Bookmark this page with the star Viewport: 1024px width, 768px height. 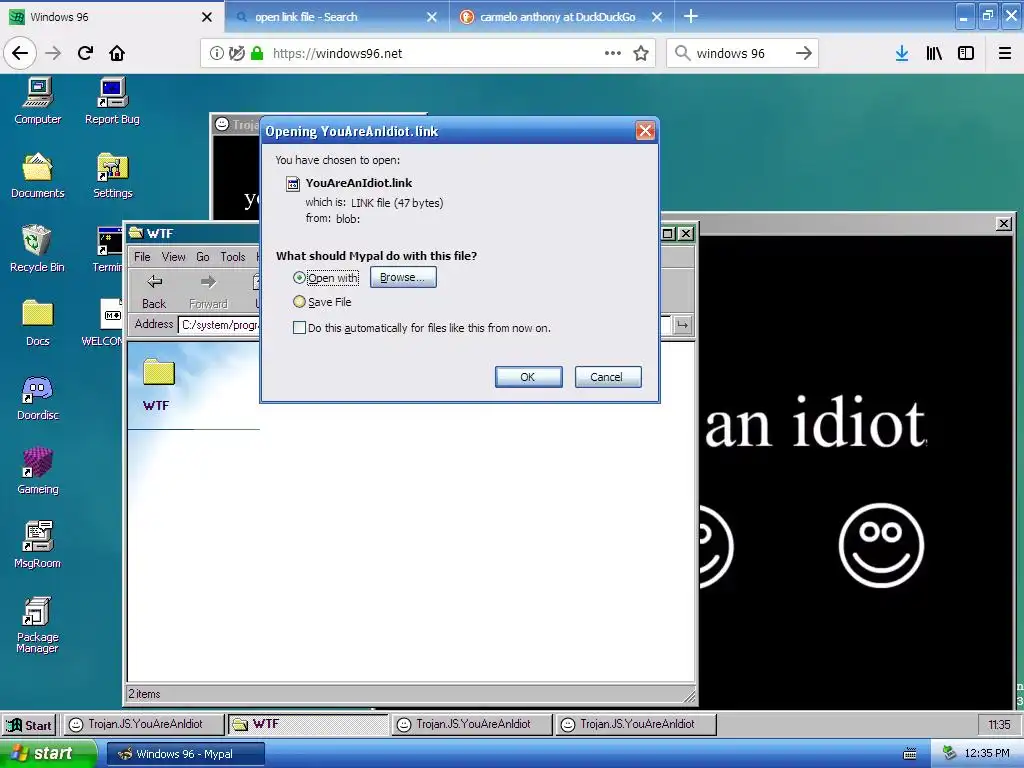tap(641, 53)
